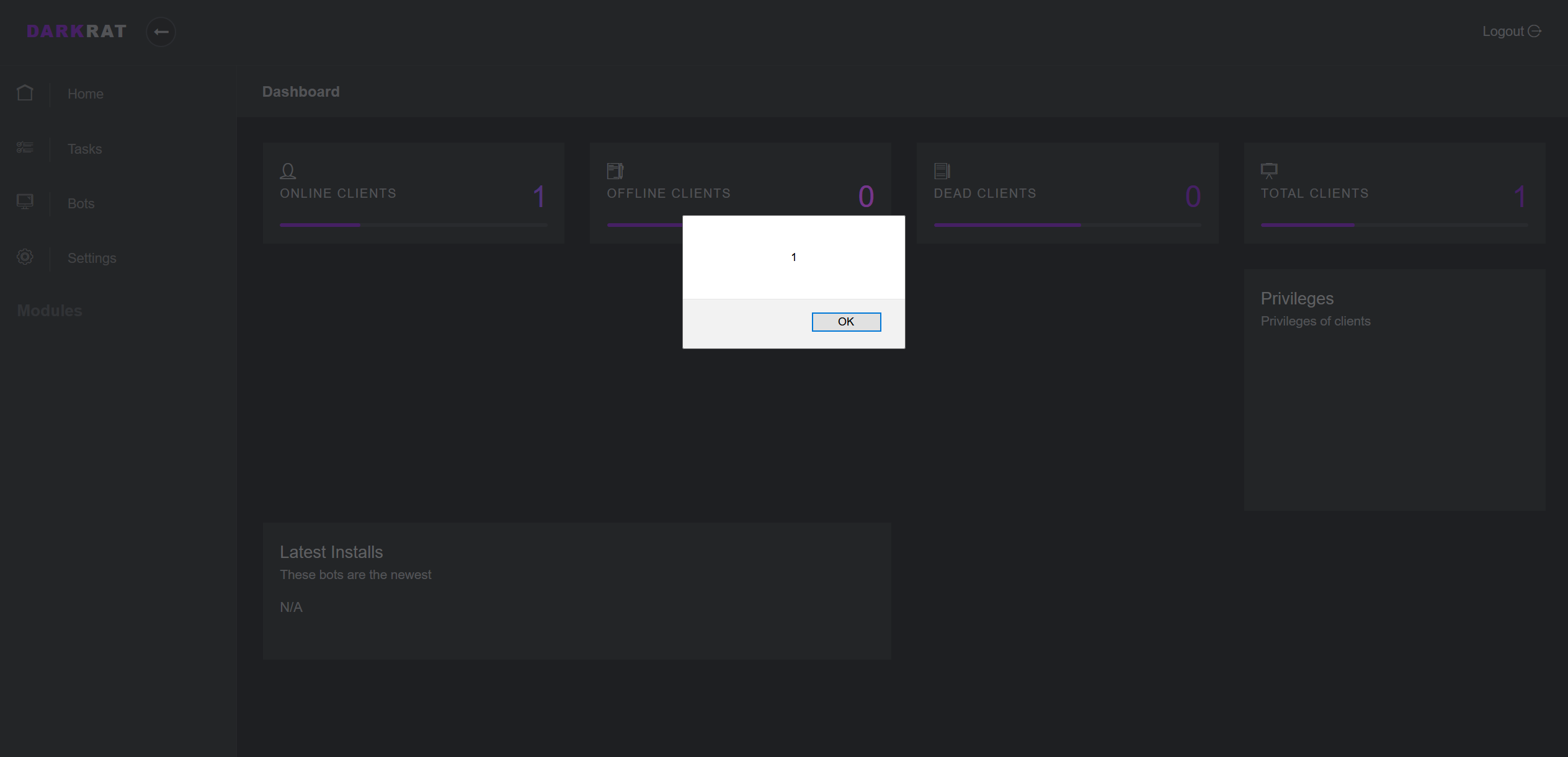Click the DARKRAT logo
Viewport: 1568px width, 757px height.
click(77, 32)
